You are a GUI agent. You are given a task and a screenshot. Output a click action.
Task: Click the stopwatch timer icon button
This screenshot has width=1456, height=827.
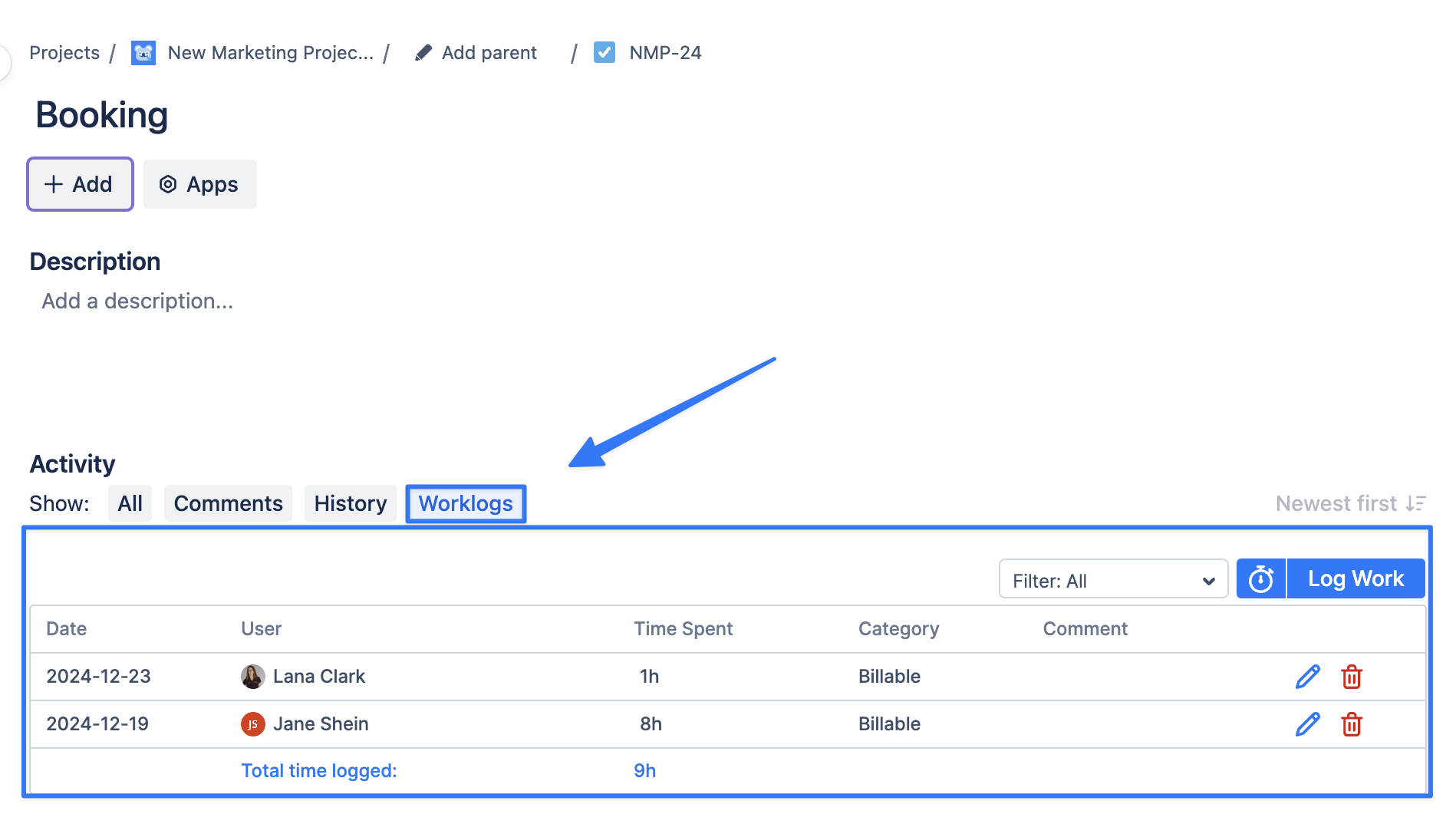(x=1260, y=579)
